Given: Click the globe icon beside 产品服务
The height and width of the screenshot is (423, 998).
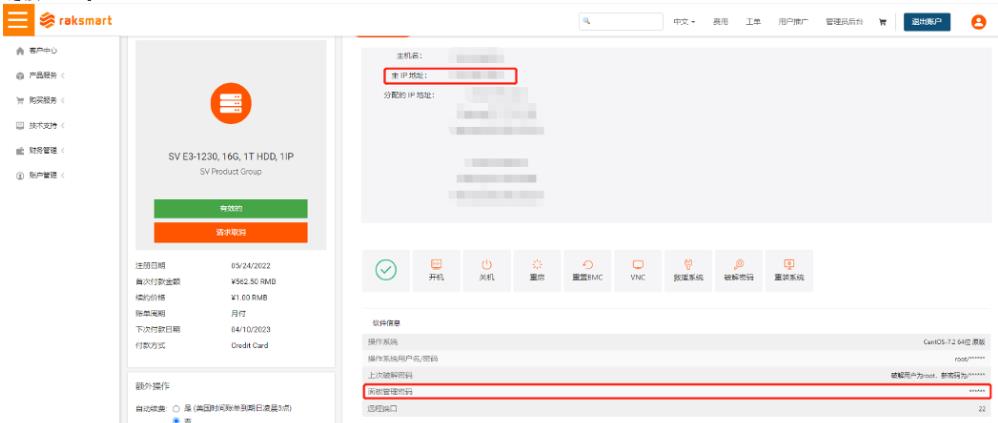Looking at the screenshot, I should (20, 75).
